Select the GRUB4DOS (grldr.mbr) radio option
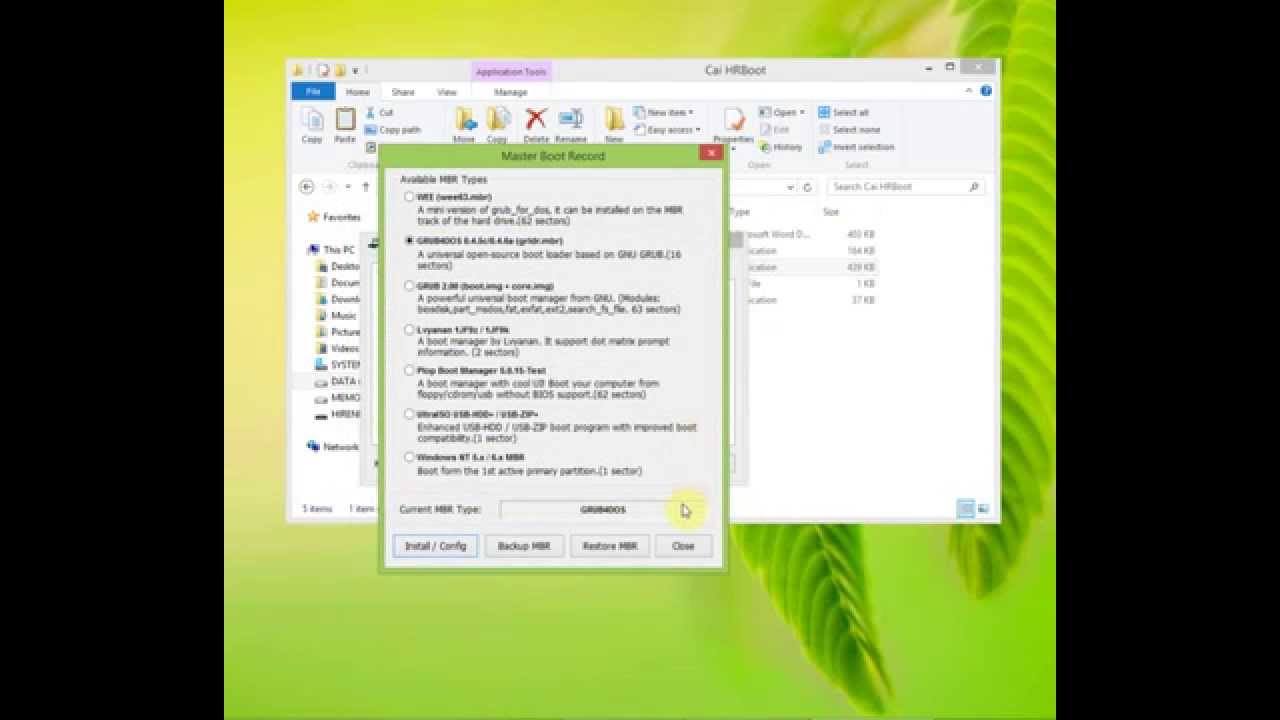This screenshot has width=1280, height=720. pyautogui.click(x=409, y=241)
